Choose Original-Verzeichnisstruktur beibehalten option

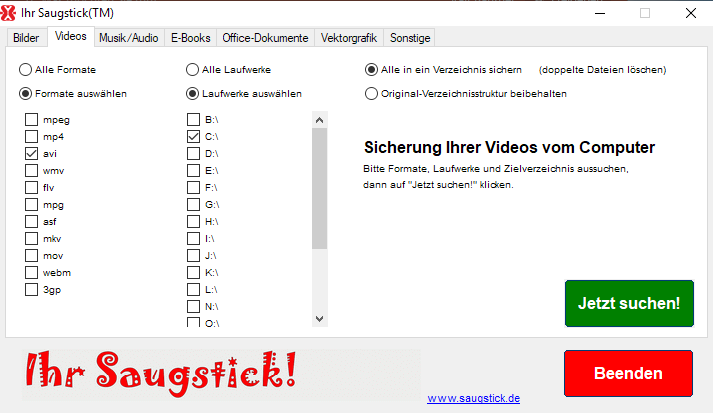[x=372, y=94]
